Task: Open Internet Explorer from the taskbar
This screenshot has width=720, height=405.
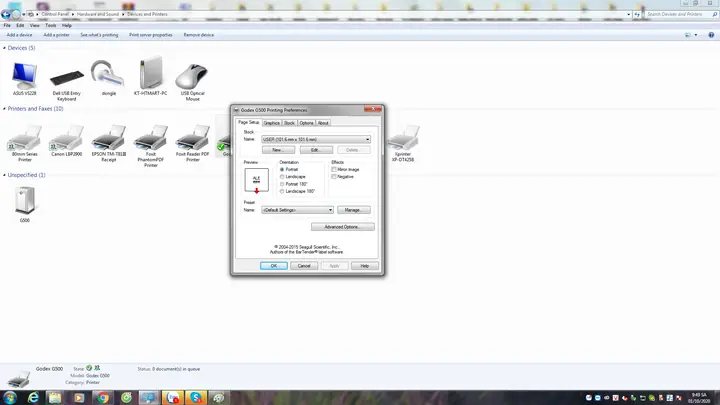Action: [33, 398]
